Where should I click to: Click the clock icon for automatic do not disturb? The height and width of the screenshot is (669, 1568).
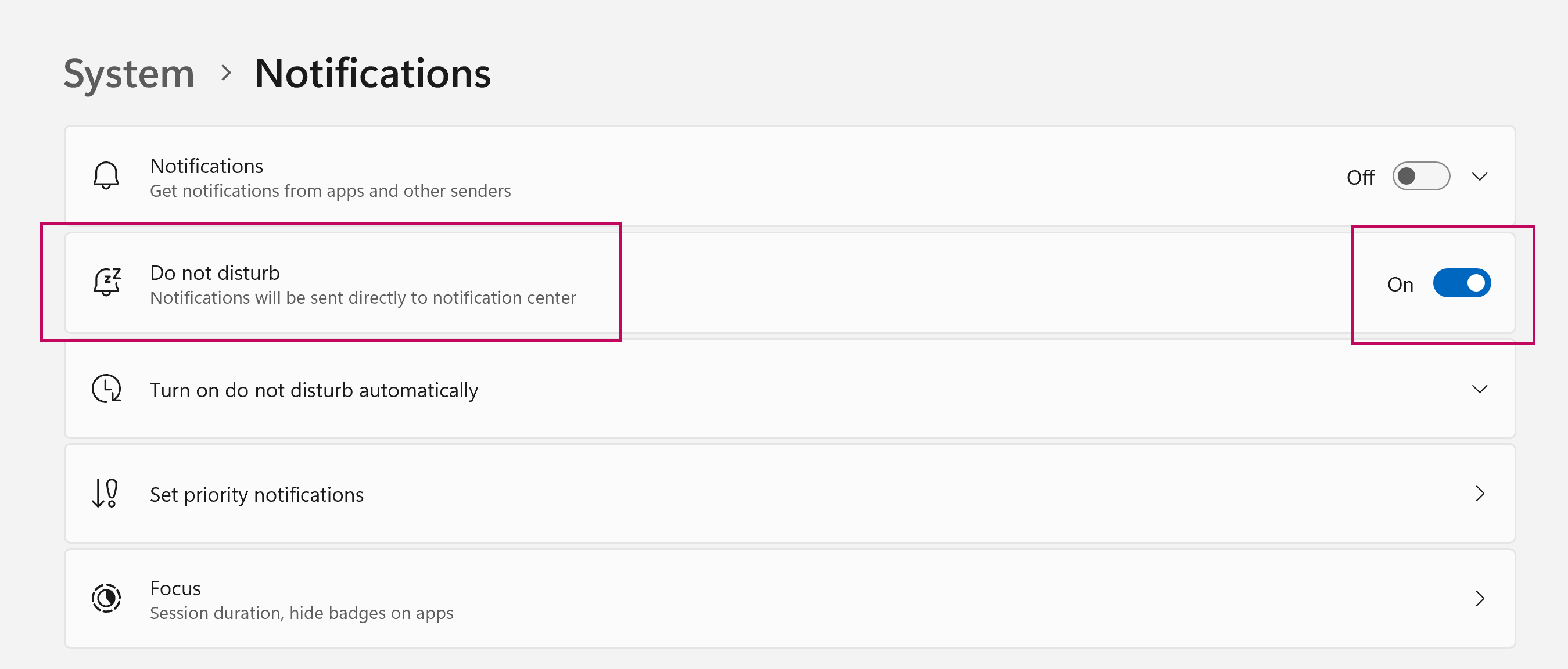tap(106, 389)
